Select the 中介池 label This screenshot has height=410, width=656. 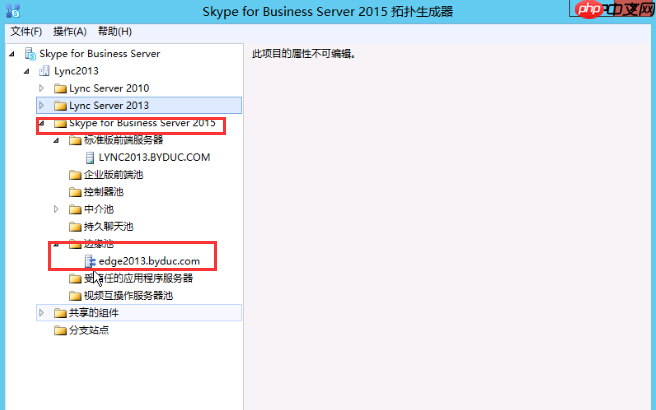pyautogui.click(x=99, y=209)
